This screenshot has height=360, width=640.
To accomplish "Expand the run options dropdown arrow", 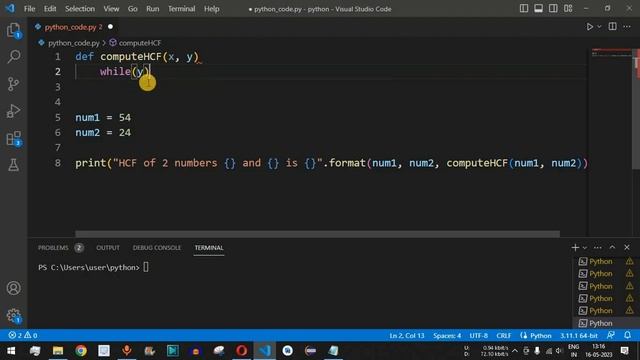I will 599,27.
